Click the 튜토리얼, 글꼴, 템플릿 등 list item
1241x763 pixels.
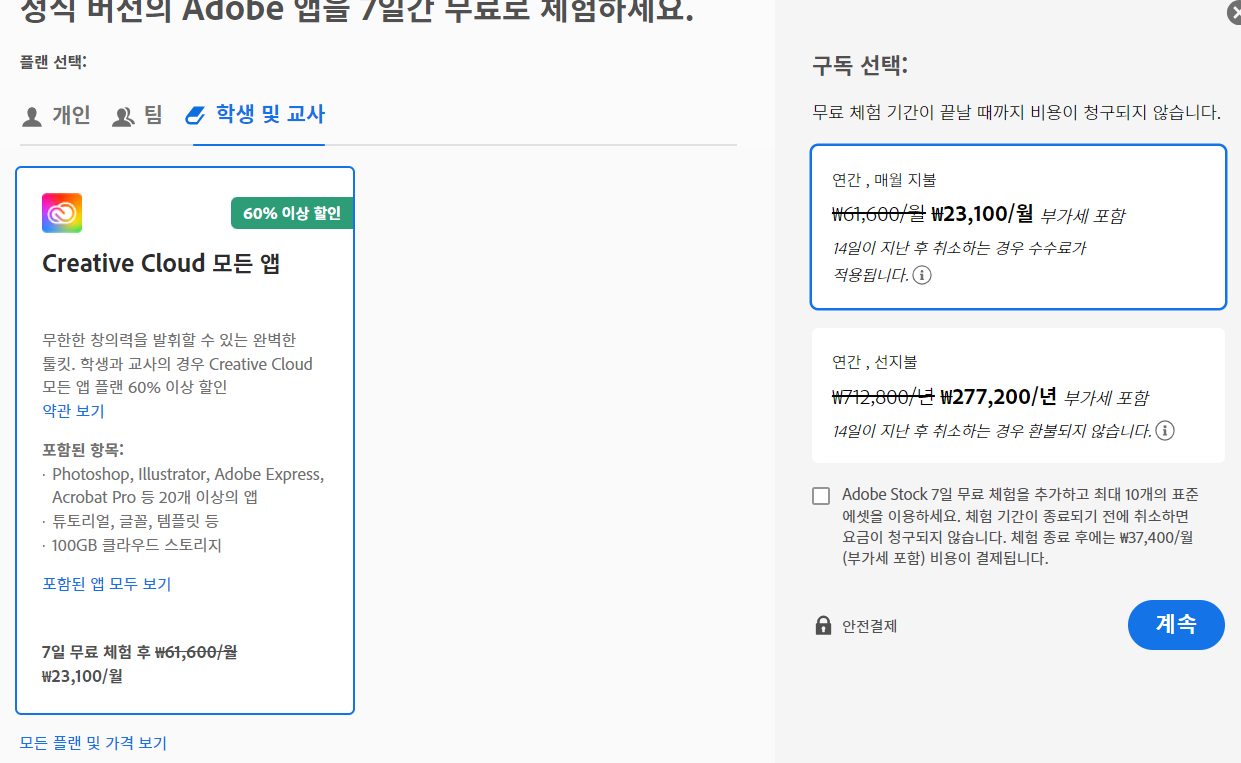135,521
